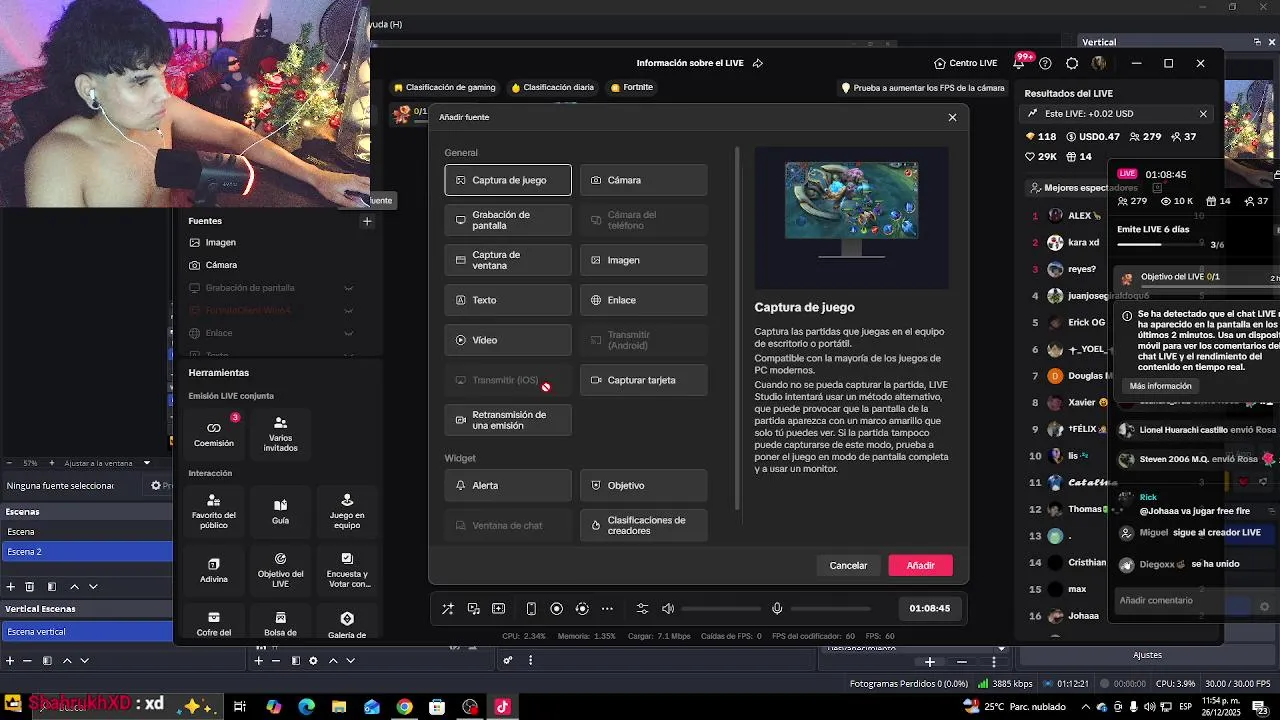Close the Añadir fuente dialog
The image size is (1280, 720).
[952, 117]
